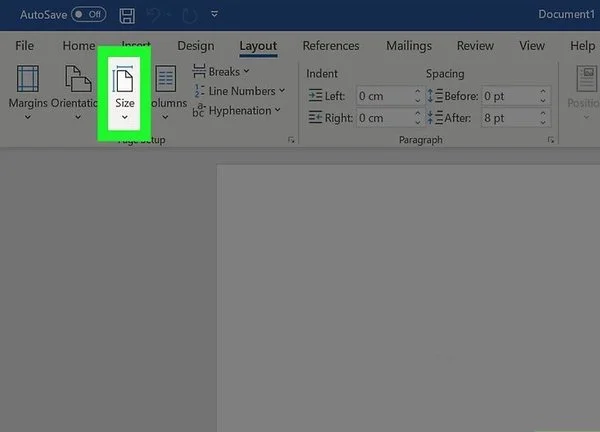This screenshot has width=600, height=432.
Task: Click the Indent label text
Action: coord(322,73)
